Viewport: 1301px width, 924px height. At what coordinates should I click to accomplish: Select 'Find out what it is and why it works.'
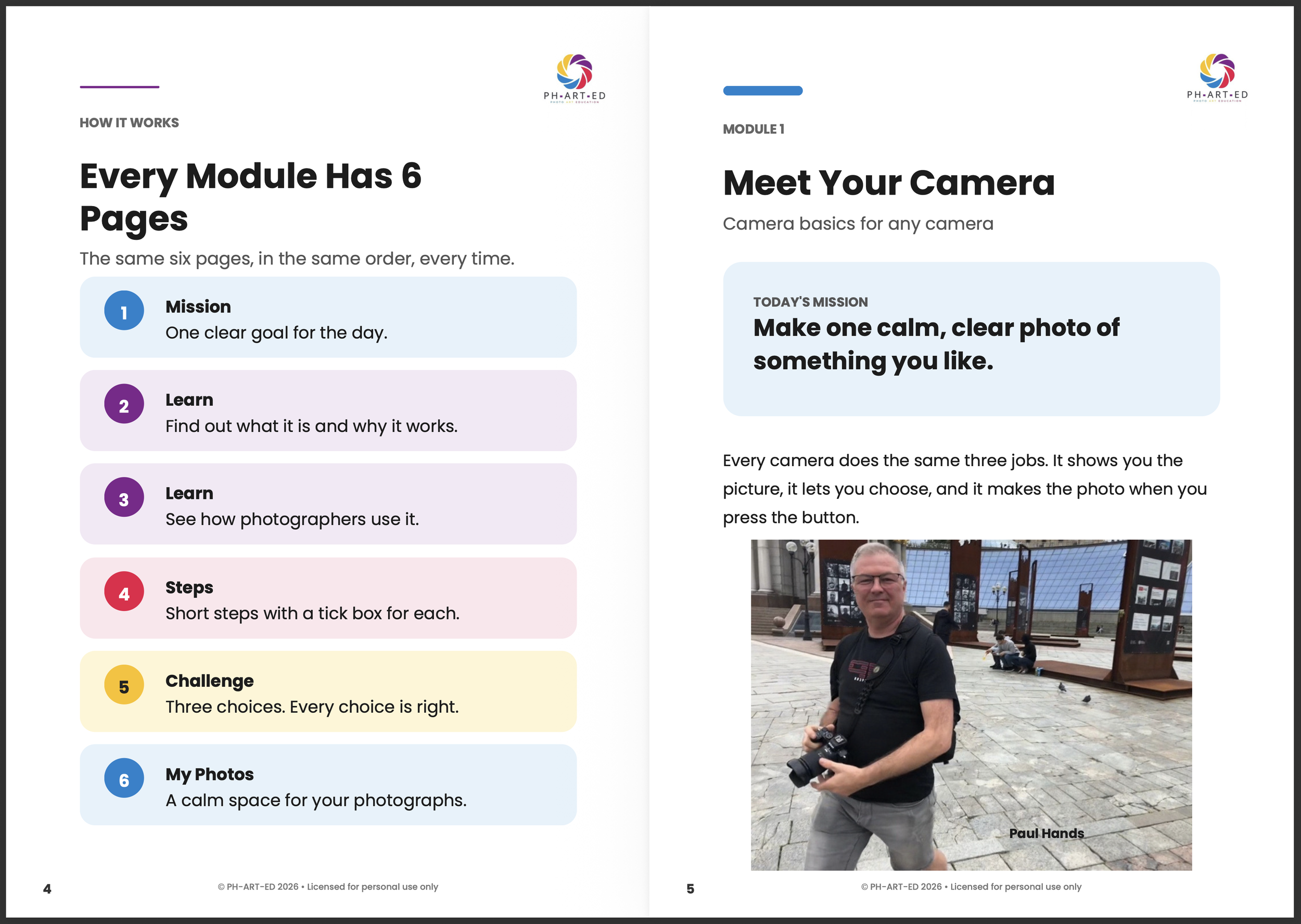311,426
